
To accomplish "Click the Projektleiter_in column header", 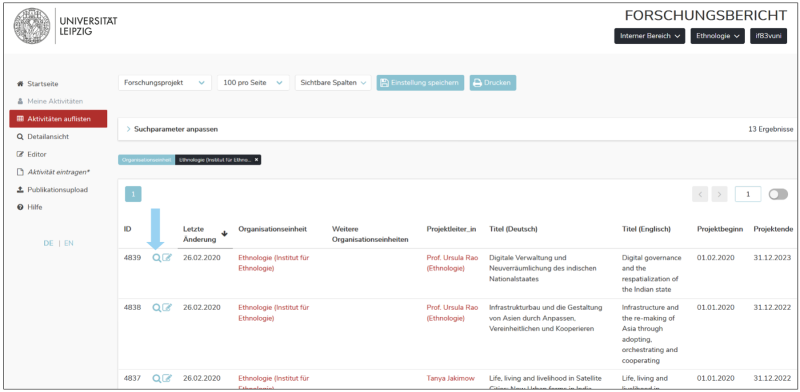I will pyautogui.click(x=452, y=229).
